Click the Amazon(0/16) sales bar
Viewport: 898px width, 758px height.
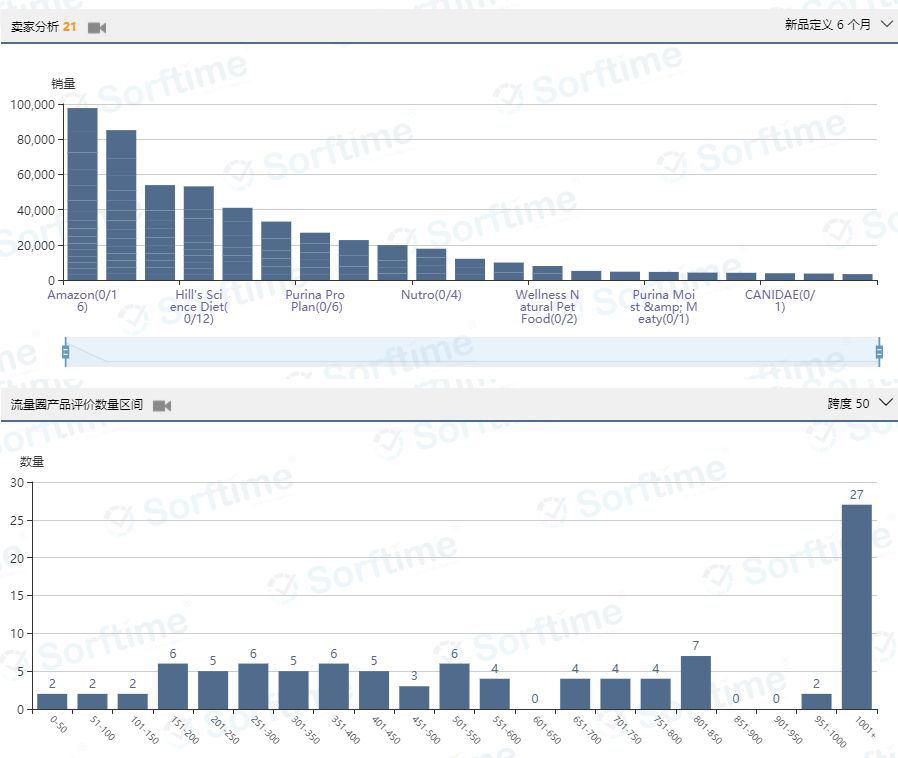coord(82,194)
